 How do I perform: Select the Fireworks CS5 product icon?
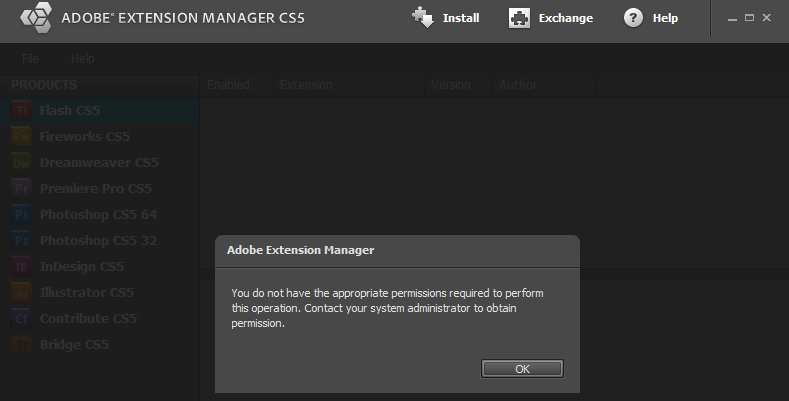pyautogui.click(x=22, y=137)
